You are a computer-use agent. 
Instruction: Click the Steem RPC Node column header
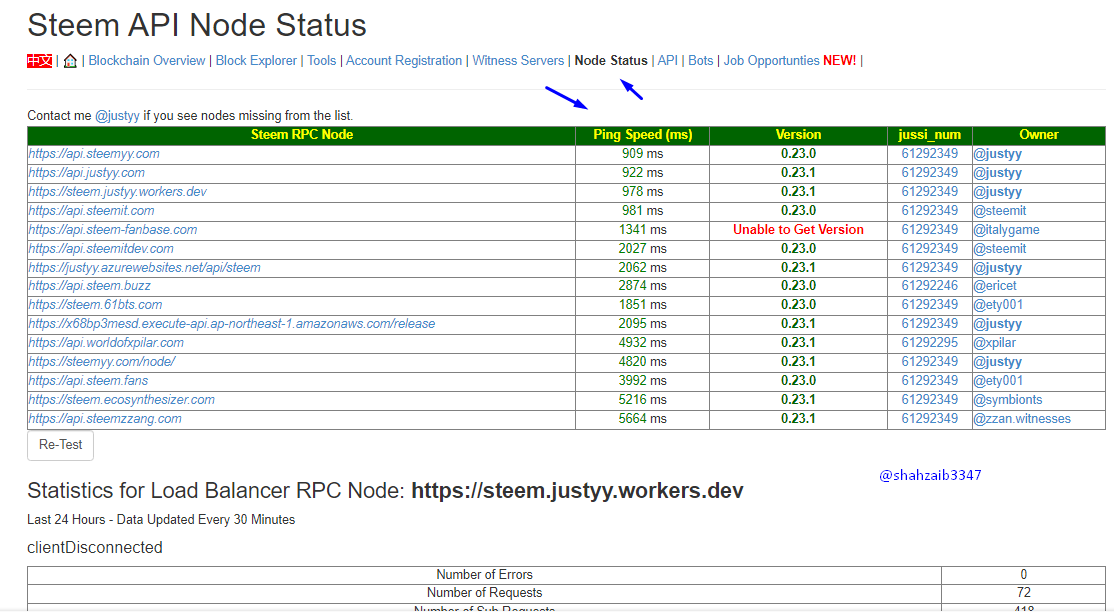point(301,135)
